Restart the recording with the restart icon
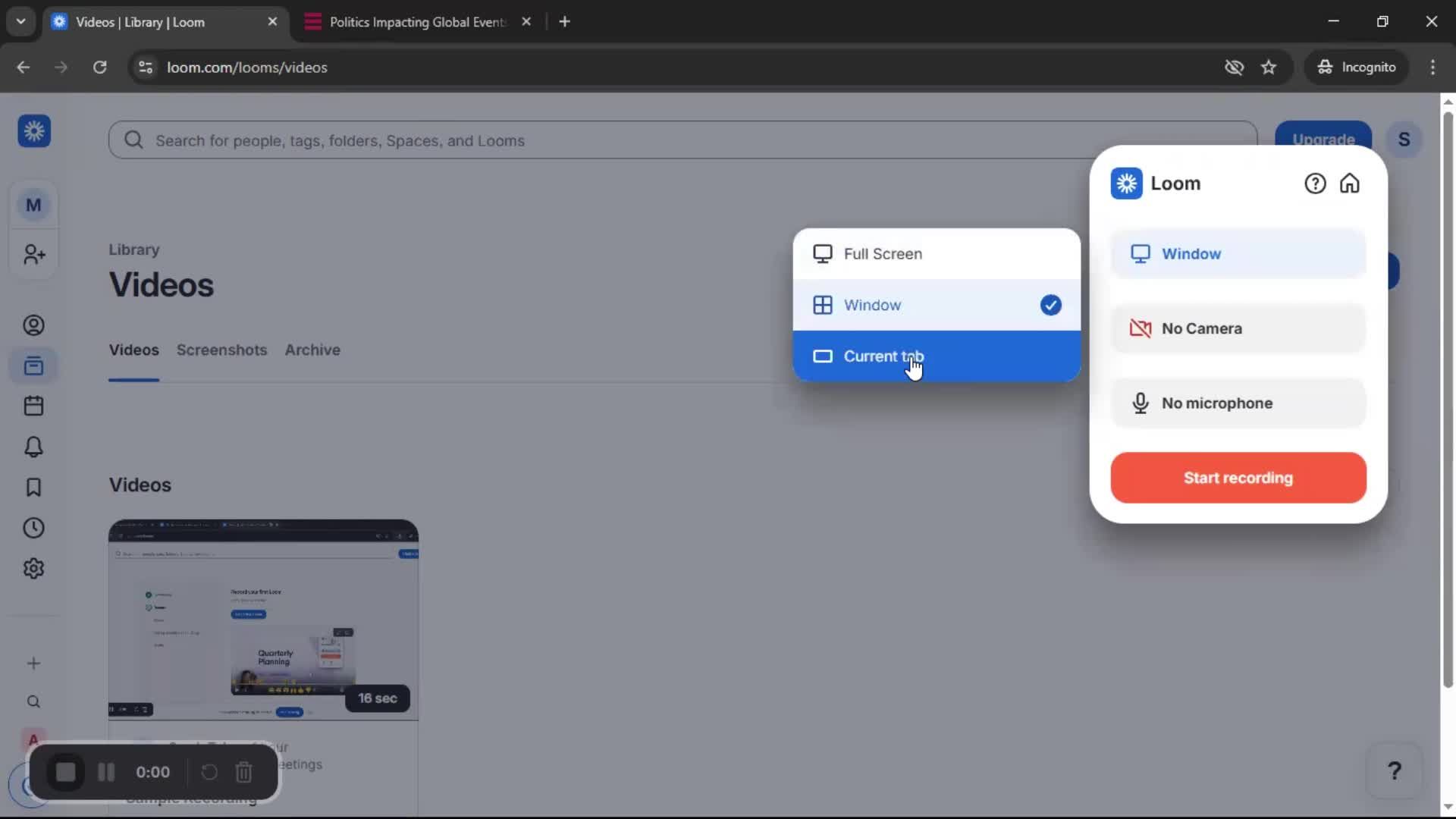The width and height of the screenshot is (1456, 819). 209,771
